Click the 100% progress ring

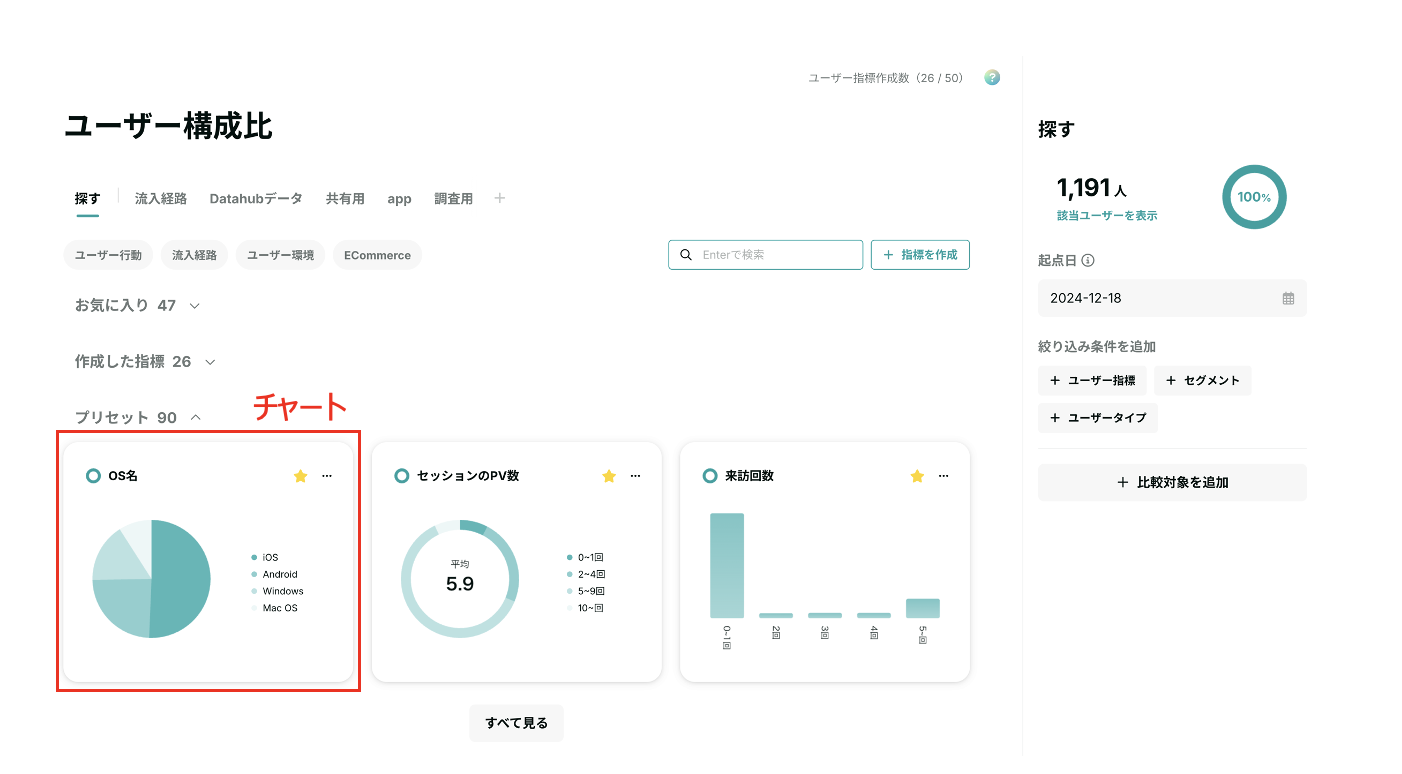[1254, 197]
